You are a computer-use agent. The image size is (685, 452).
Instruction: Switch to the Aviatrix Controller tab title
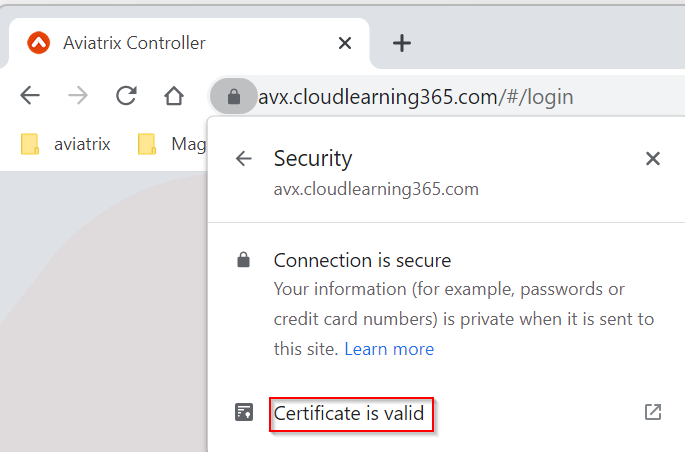click(x=134, y=43)
